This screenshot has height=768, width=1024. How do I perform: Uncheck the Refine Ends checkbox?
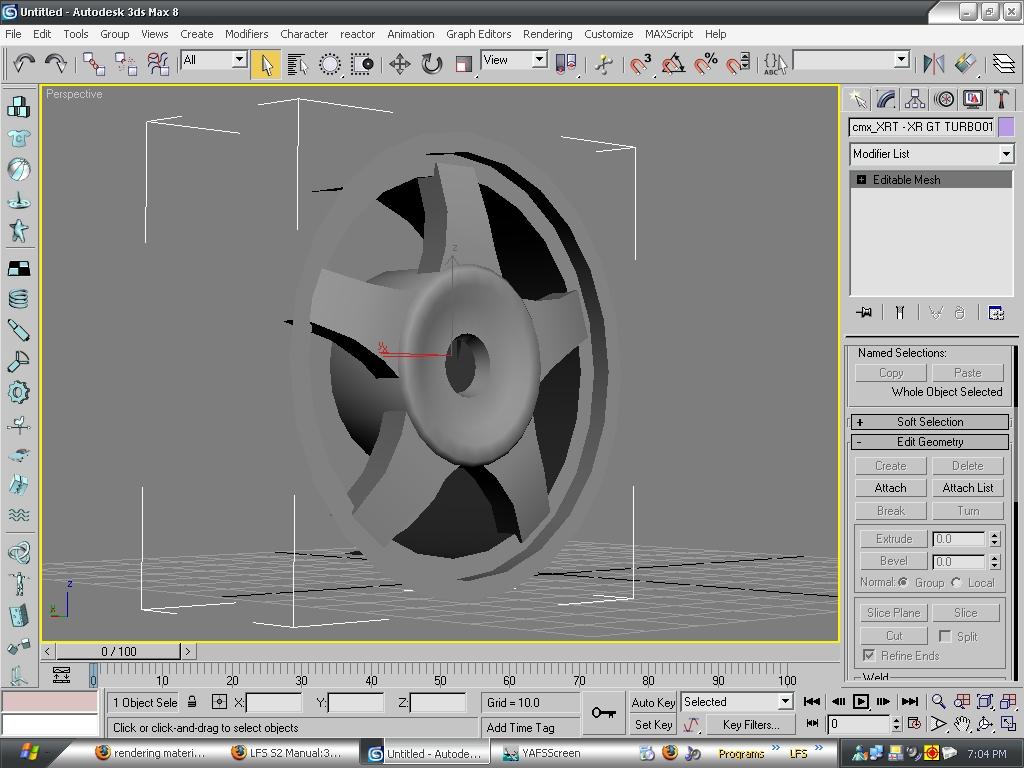[x=869, y=655]
